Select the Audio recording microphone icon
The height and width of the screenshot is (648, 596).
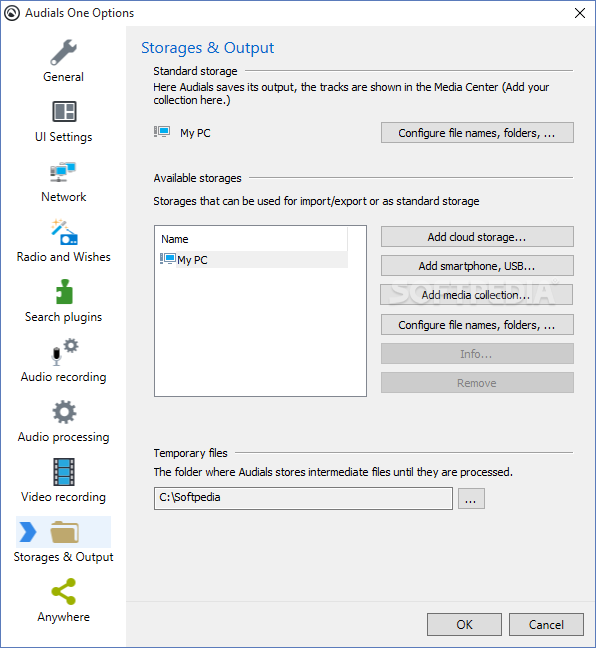point(64,352)
